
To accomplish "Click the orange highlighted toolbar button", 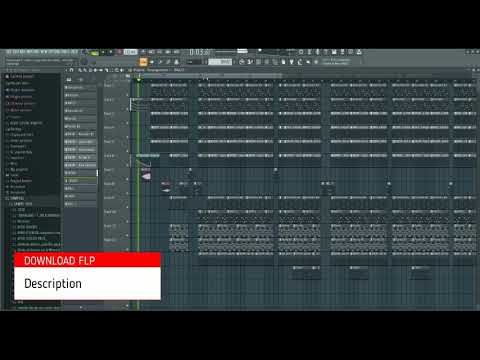I will point(143,62).
